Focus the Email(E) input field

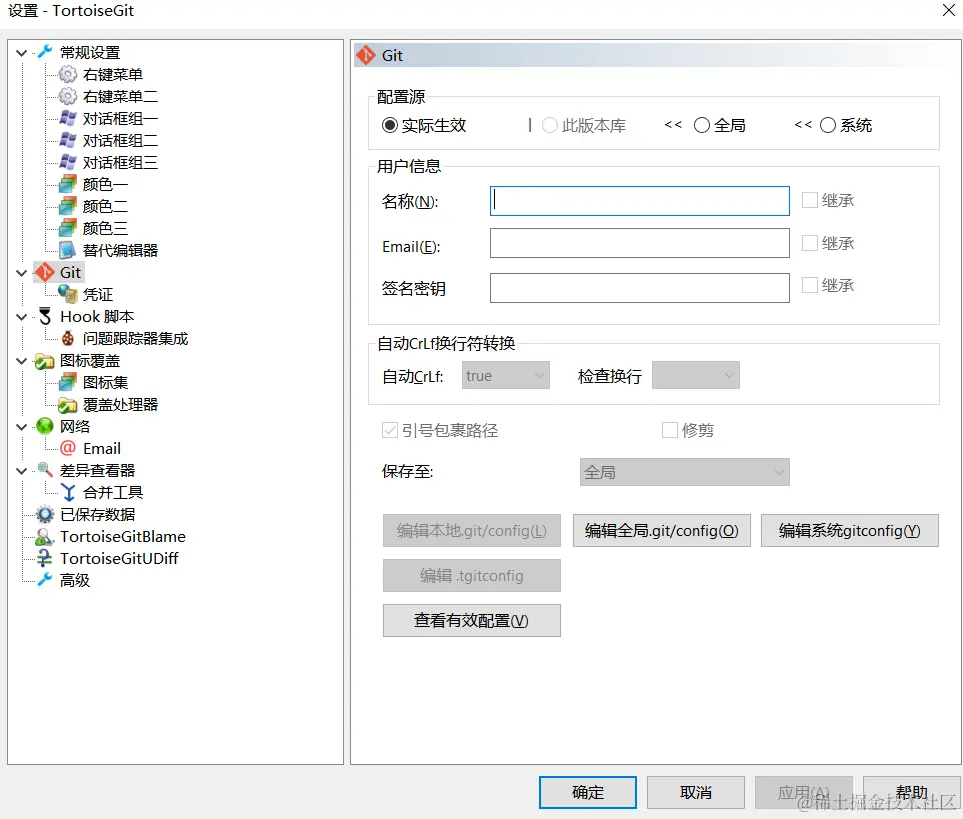639,243
